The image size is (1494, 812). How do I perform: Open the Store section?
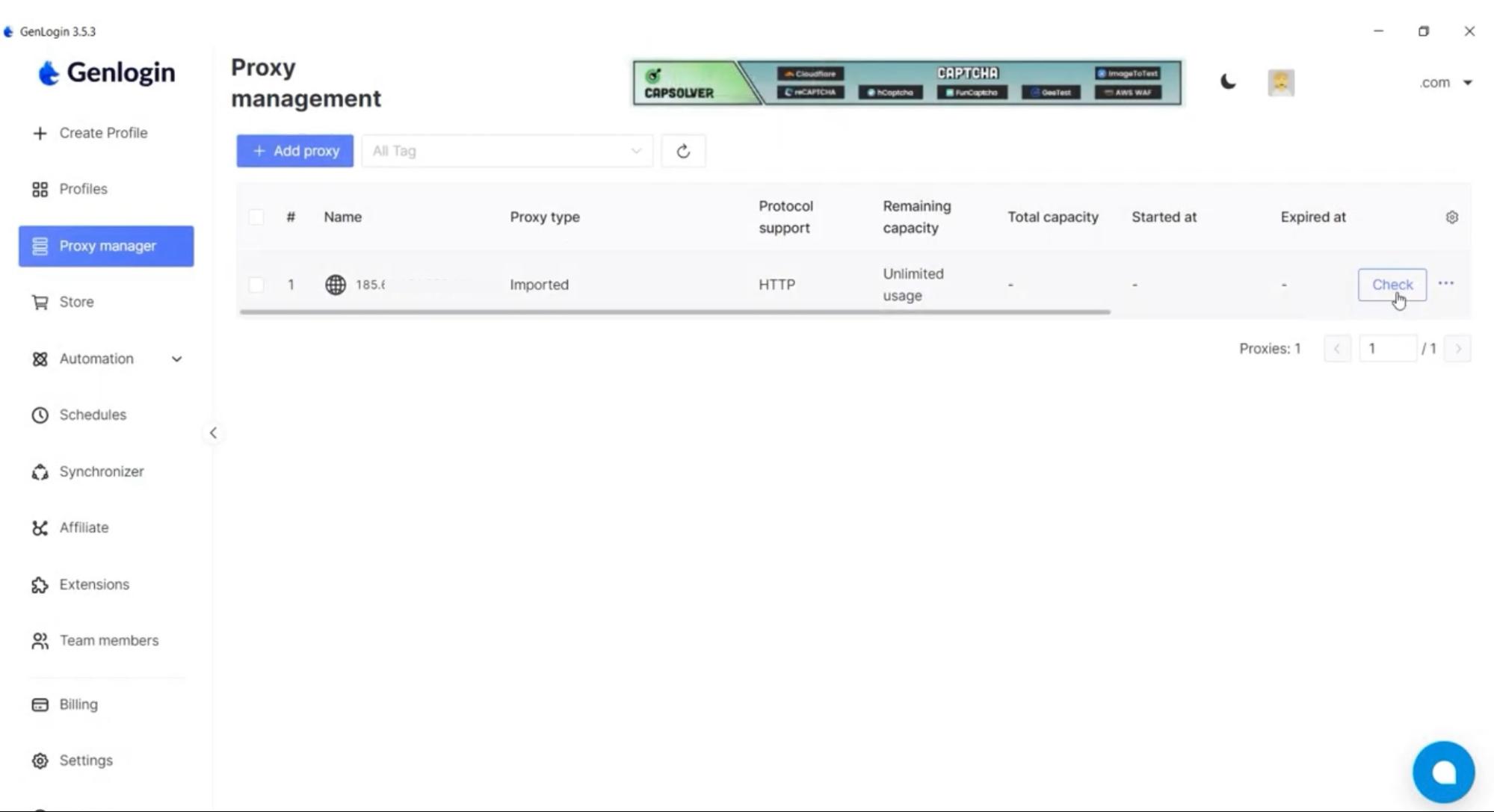(76, 302)
